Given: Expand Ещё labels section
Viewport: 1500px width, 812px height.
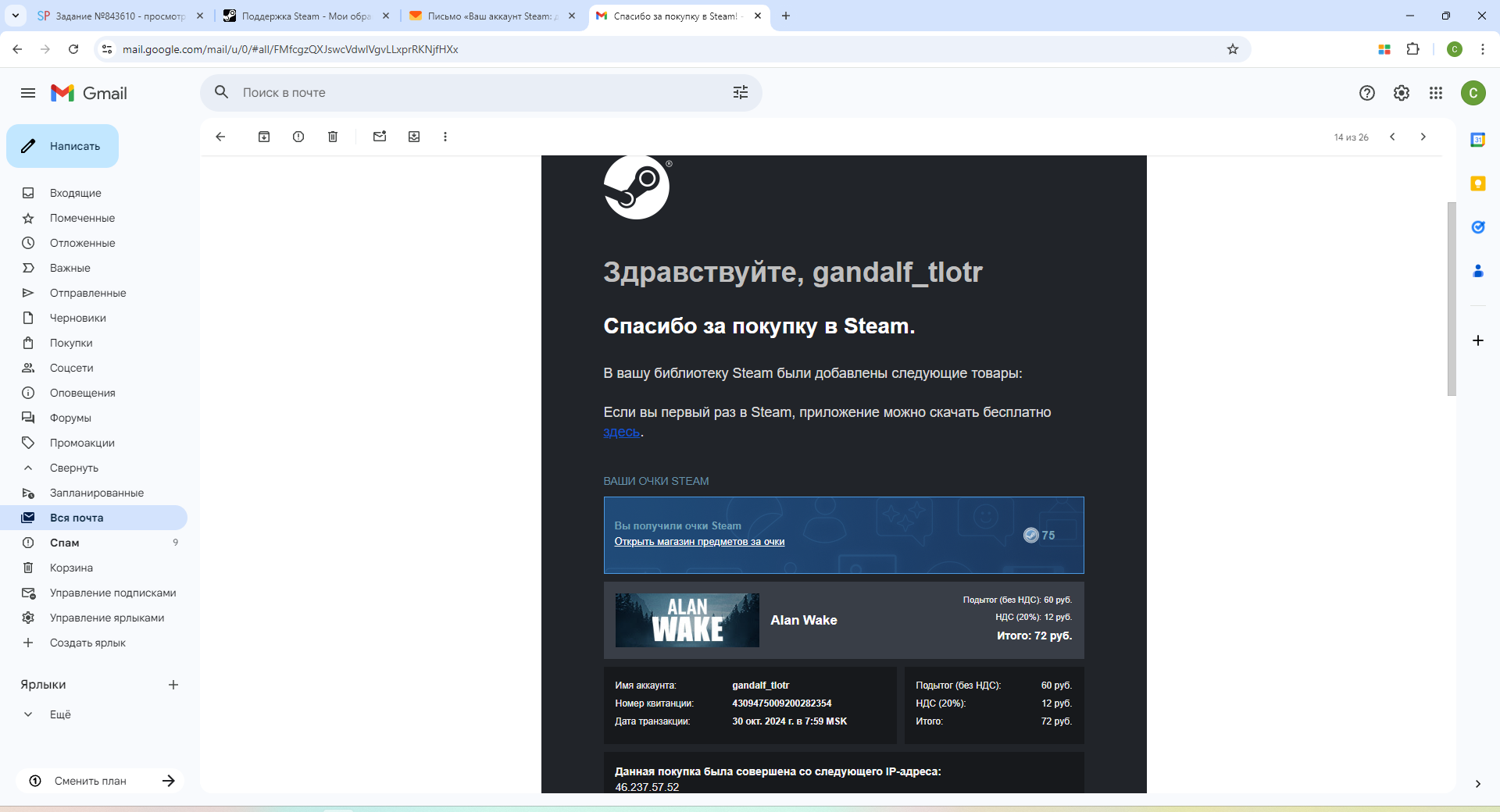Looking at the screenshot, I should pos(60,714).
